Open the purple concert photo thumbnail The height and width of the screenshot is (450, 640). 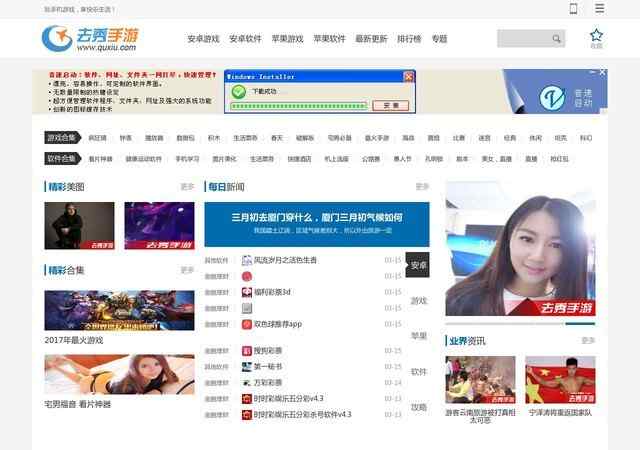(160, 225)
